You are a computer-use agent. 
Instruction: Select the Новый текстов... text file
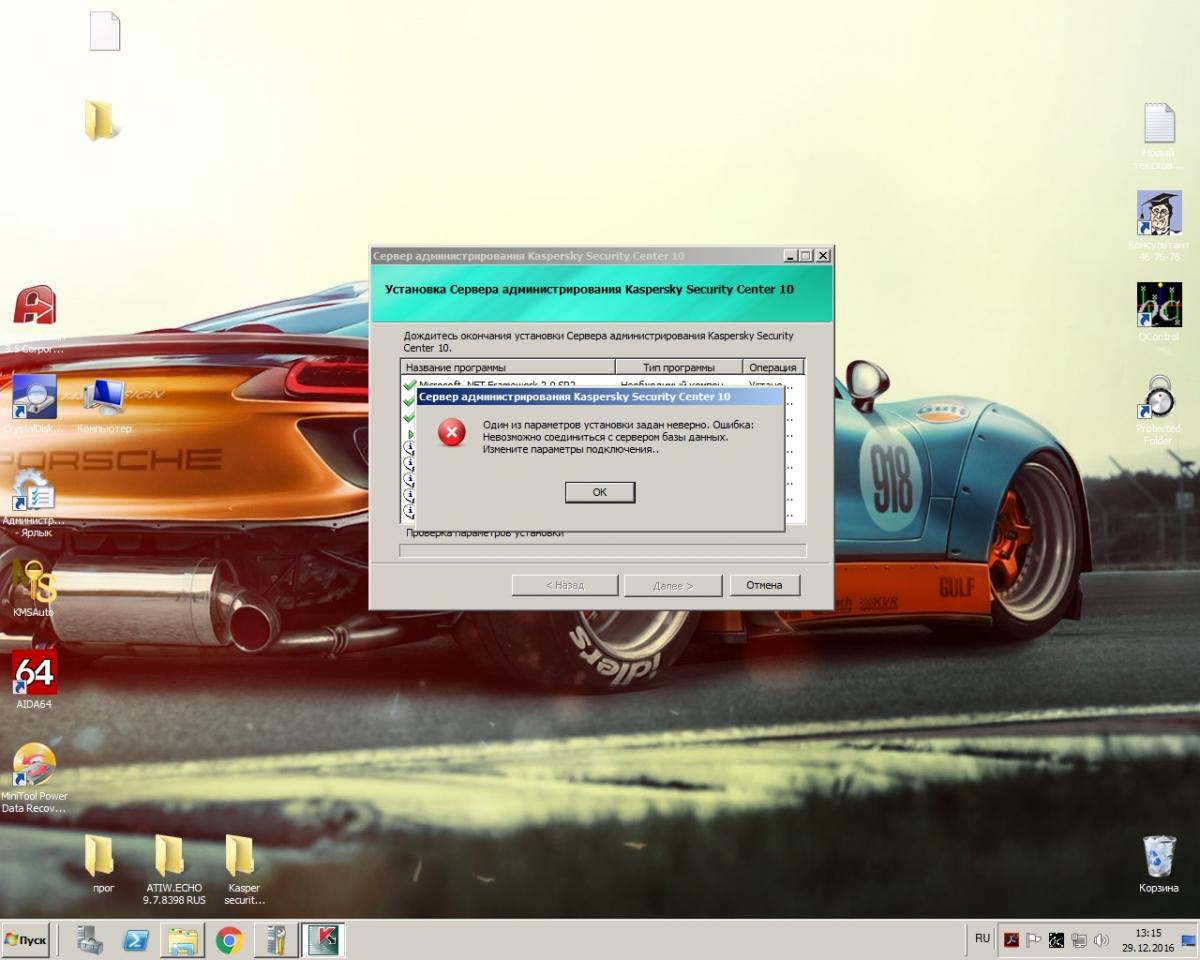(x=1158, y=136)
